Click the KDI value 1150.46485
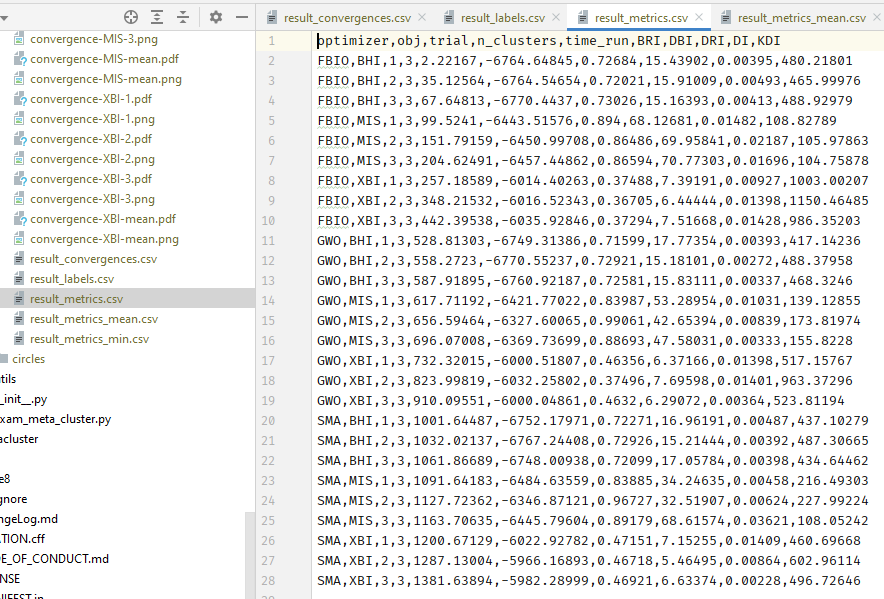 (x=829, y=201)
